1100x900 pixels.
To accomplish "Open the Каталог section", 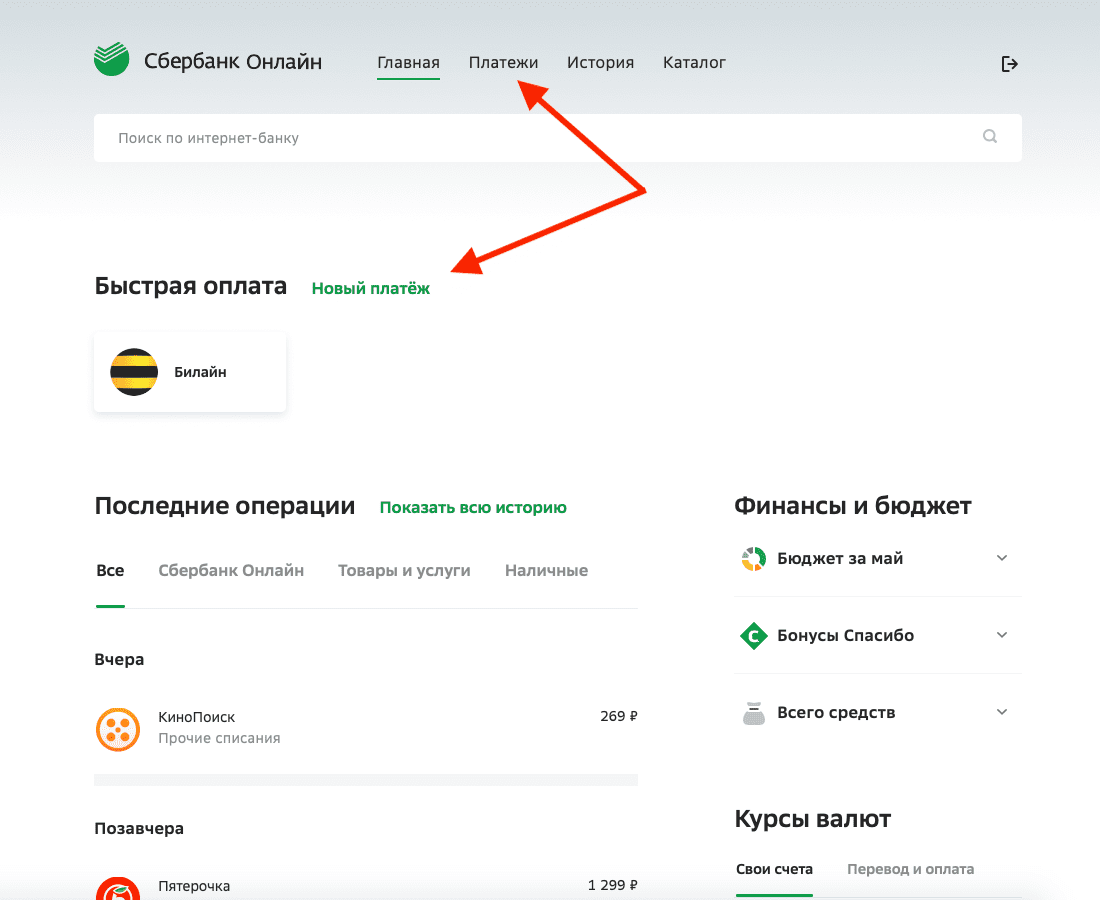I will tap(694, 62).
